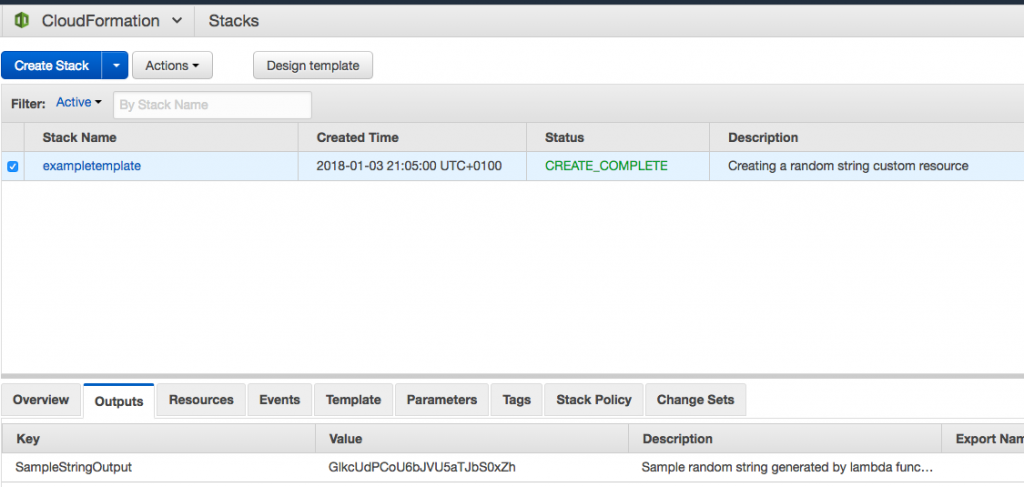Open the Template tab
1024x487 pixels.
tap(353, 400)
